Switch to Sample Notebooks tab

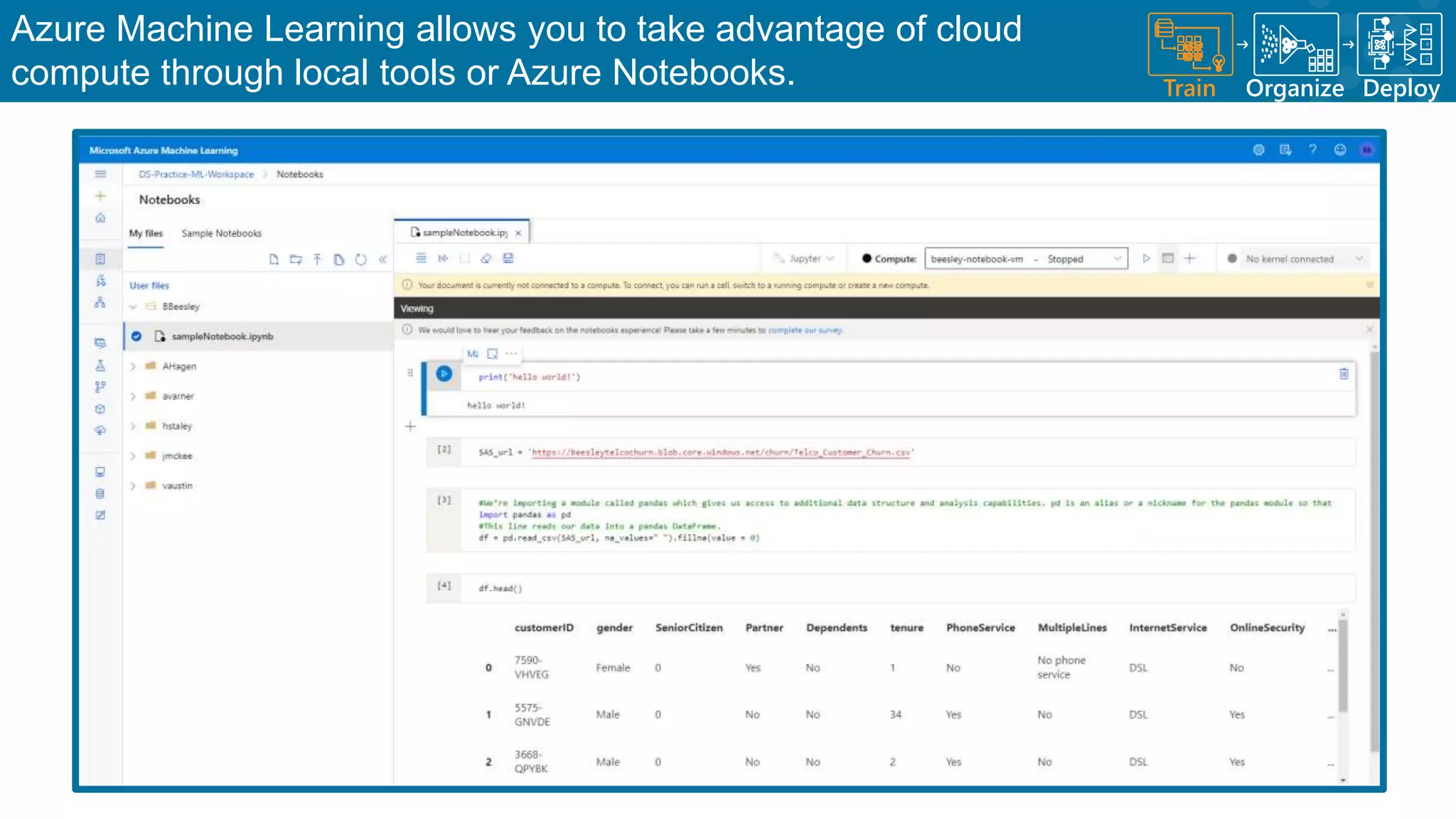click(221, 233)
